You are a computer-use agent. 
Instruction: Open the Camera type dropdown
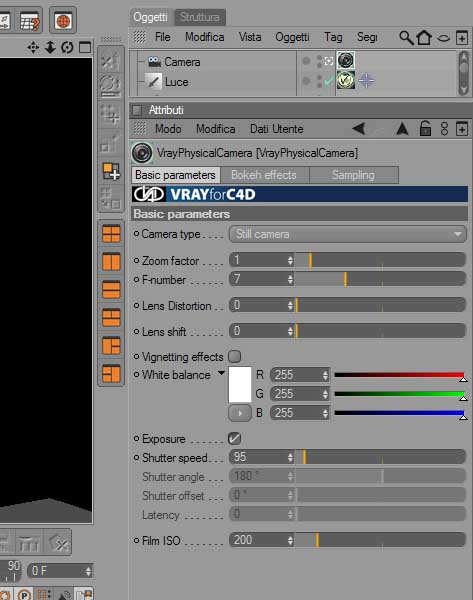347,234
